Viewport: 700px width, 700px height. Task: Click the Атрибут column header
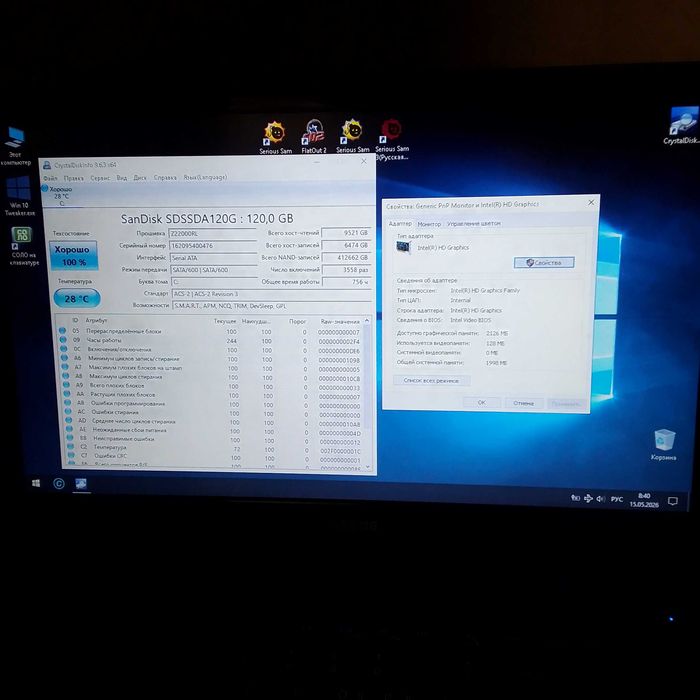[x=96, y=320]
